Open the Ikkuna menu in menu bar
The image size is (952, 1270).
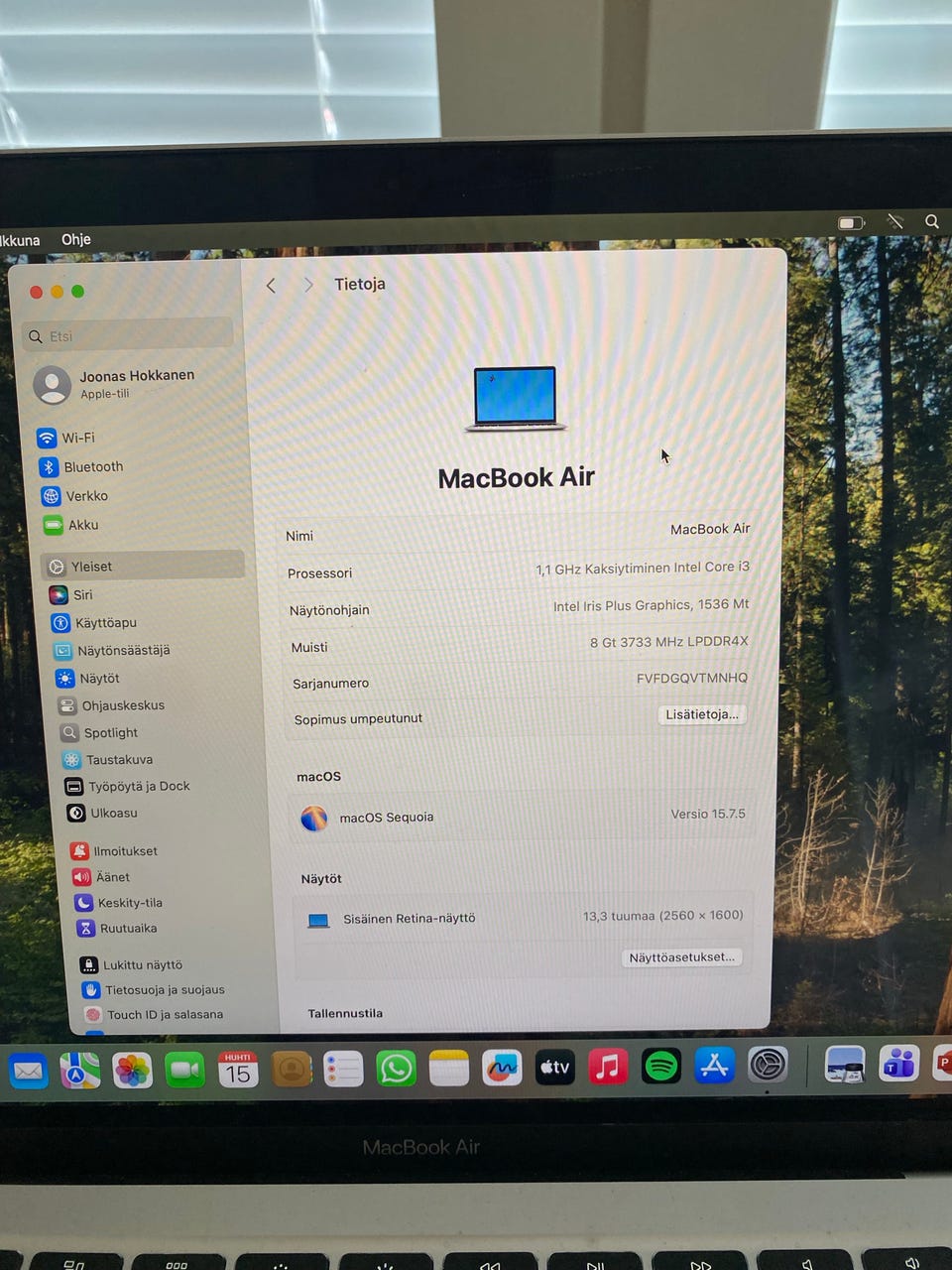click(x=20, y=240)
